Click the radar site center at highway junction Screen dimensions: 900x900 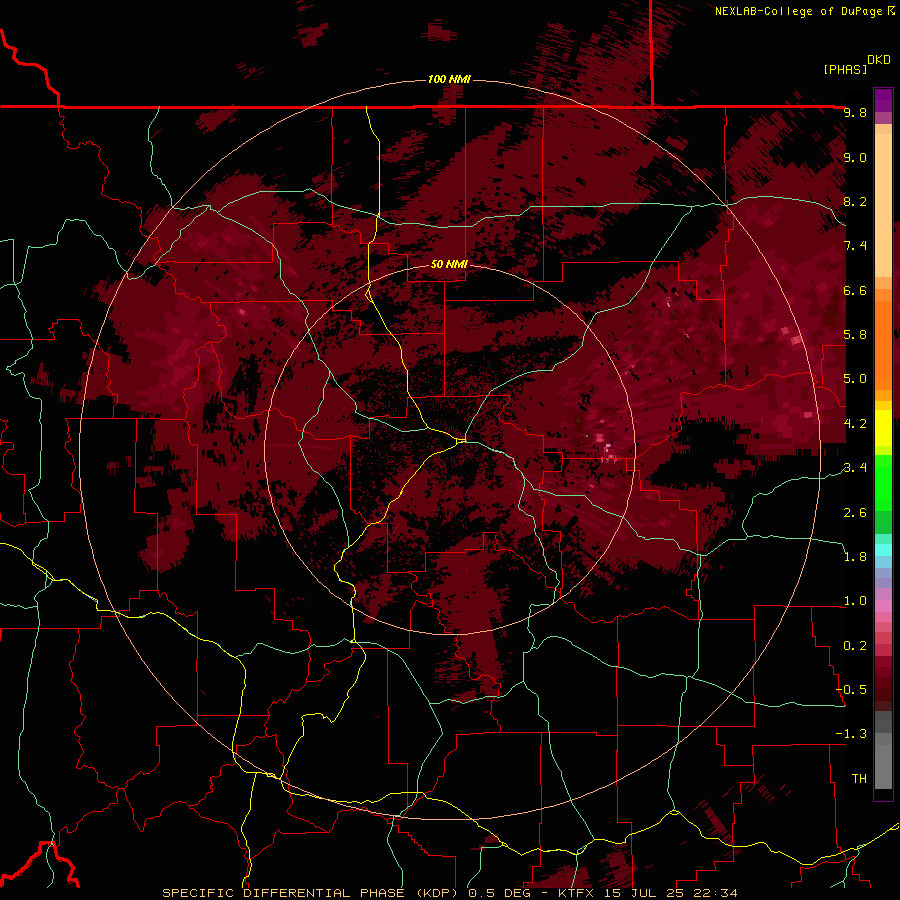(x=461, y=441)
